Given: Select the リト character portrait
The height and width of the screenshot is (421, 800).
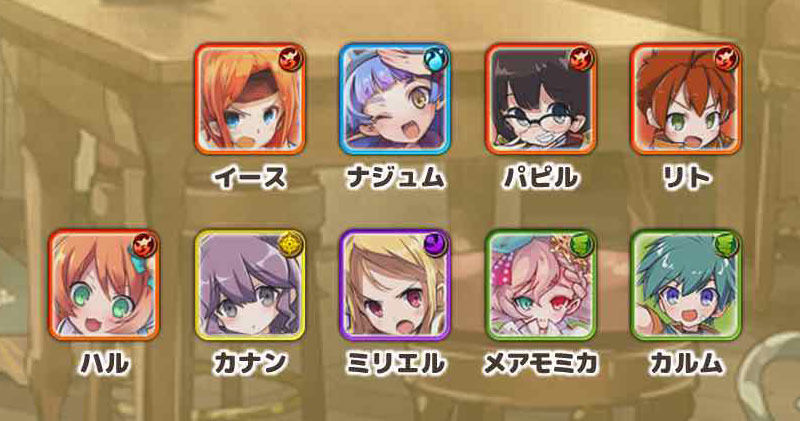Looking at the screenshot, I should click(x=686, y=98).
